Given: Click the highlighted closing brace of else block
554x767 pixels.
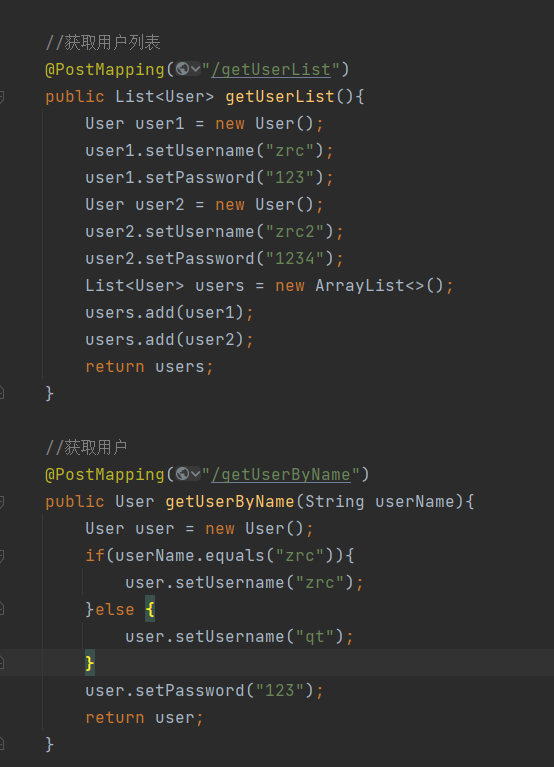Looking at the screenshot, I should pos(89,663).
